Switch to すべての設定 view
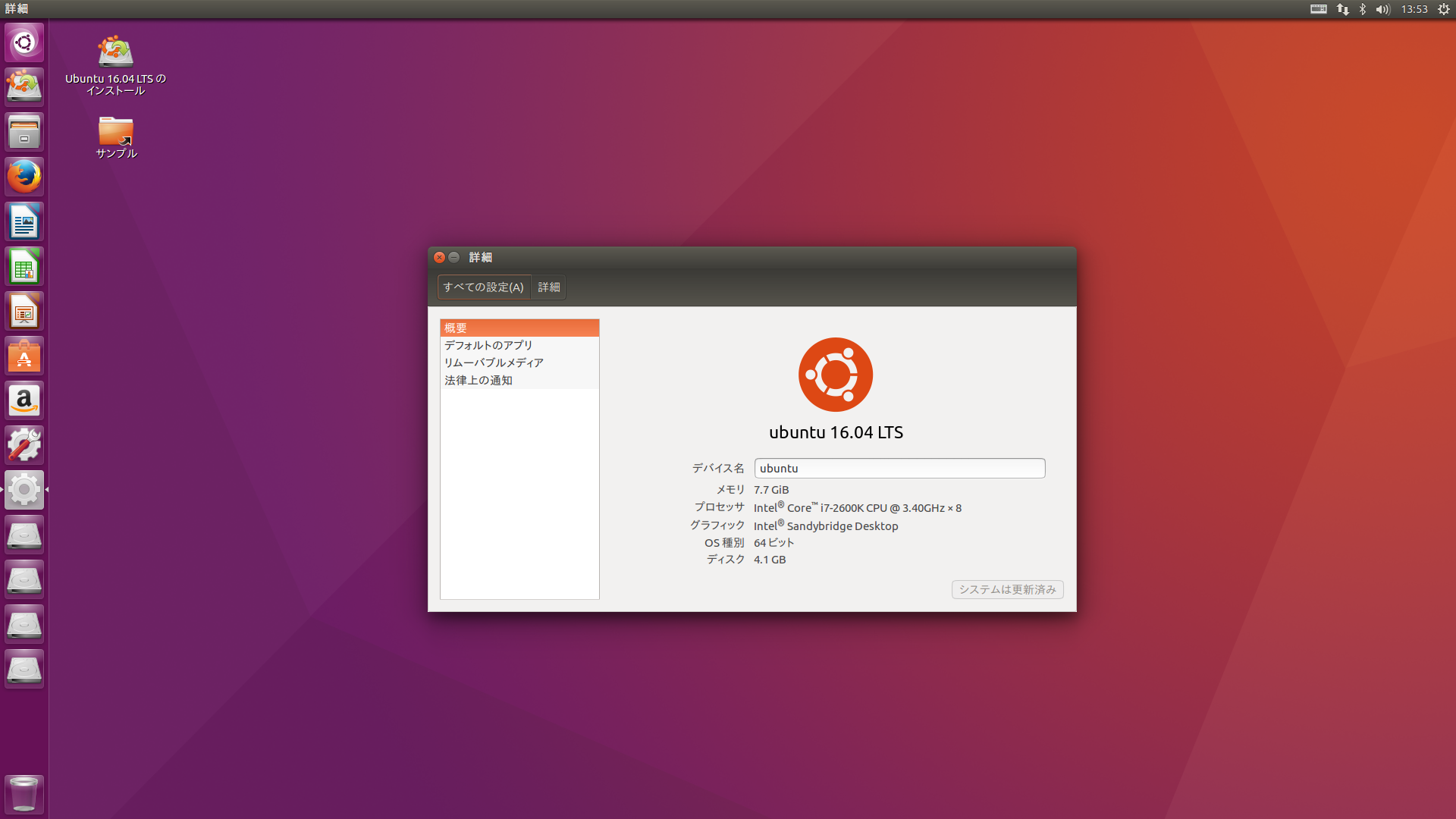This screenshot has width=1456, height=819. coord(483,287)
